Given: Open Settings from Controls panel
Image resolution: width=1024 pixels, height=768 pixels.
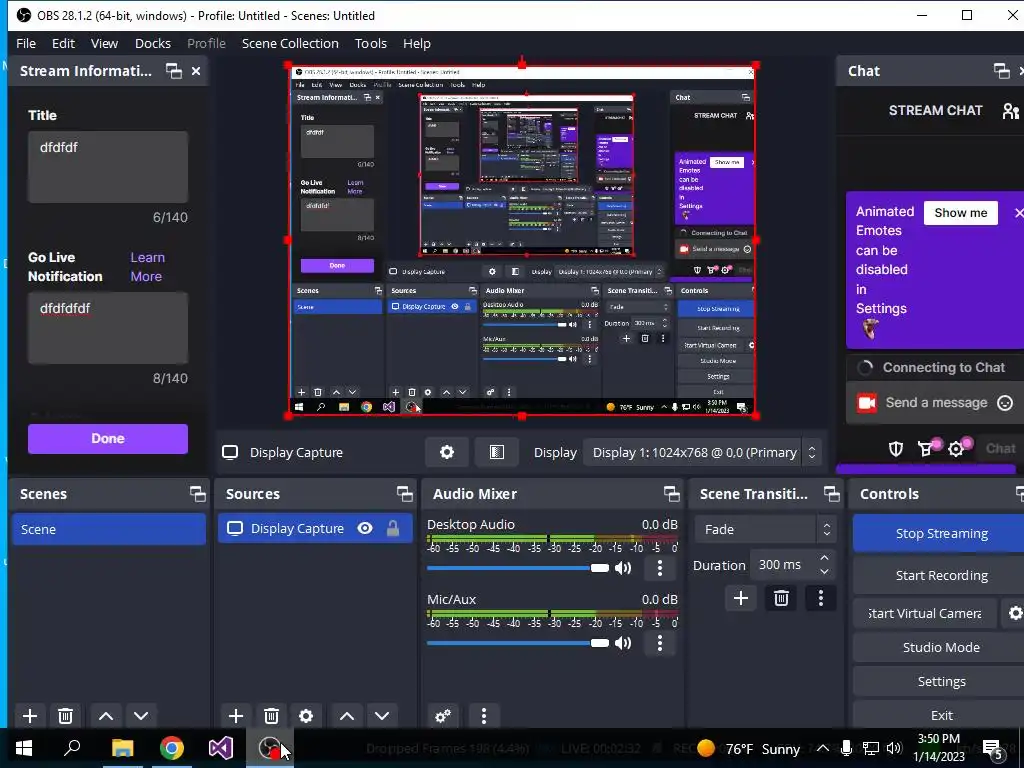Looking at the screenshot, I should click(941, 681).
